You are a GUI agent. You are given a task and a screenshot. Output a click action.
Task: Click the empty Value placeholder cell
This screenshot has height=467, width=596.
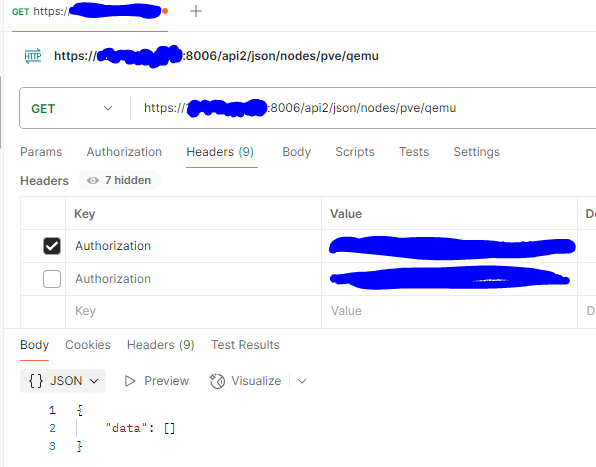tap(449, 311)
